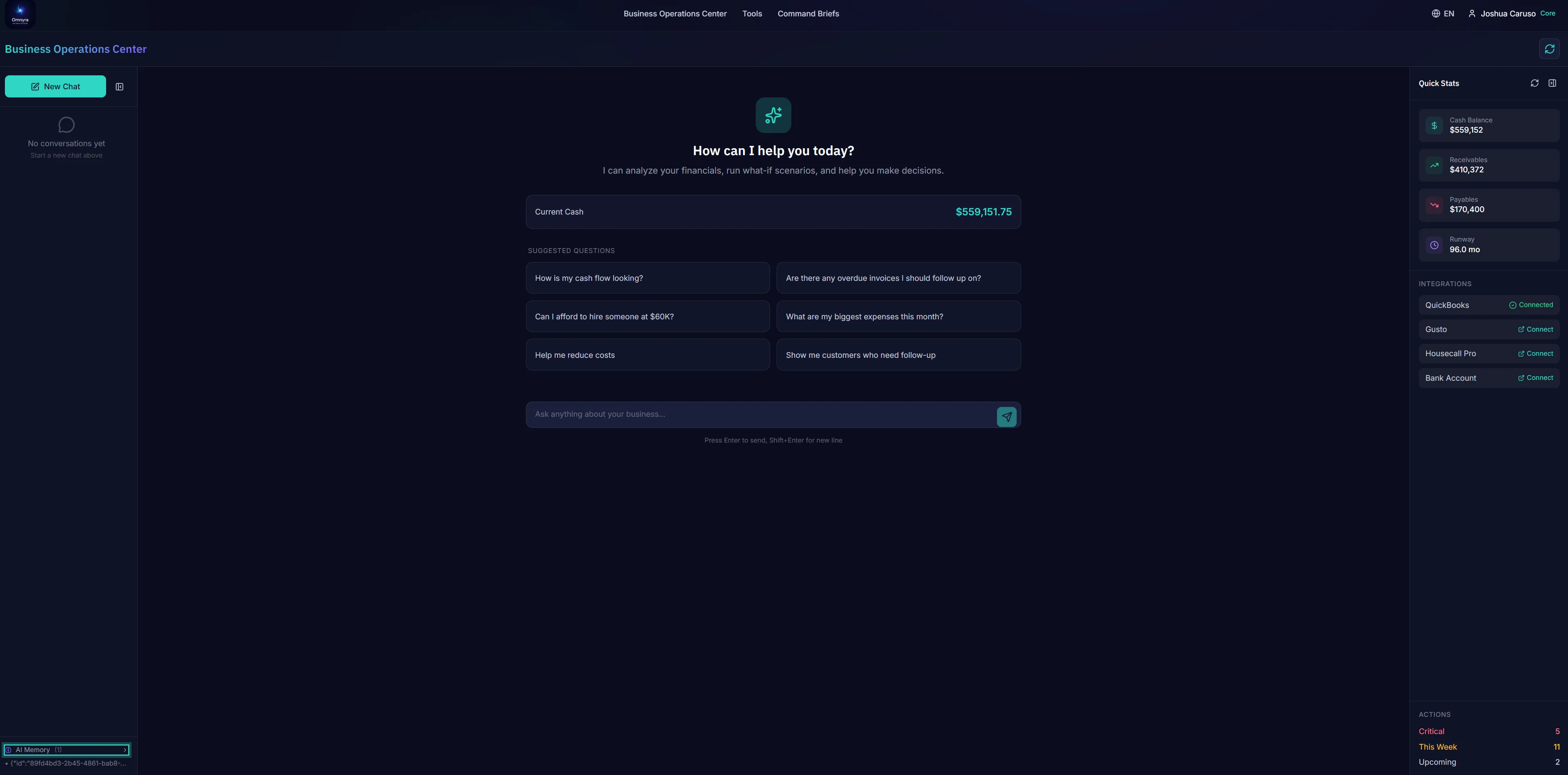
Task: Click the collapse sidebar icon next to New Chat
Action: [x=119, y=86]
